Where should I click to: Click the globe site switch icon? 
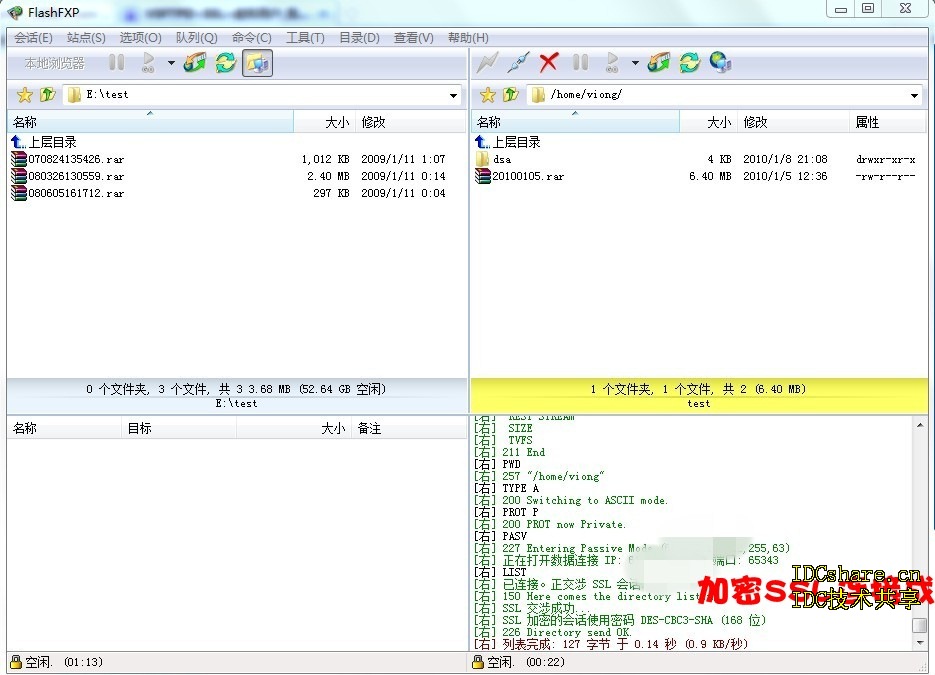pyautogui.click(x=721, y=63)
